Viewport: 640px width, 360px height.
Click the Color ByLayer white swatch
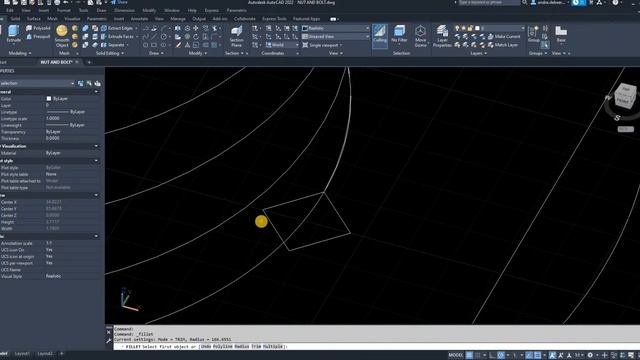49,99
